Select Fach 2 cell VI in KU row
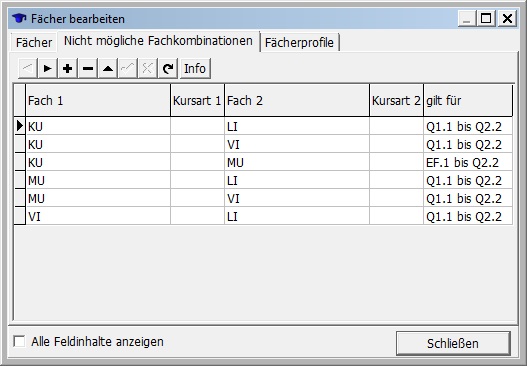This screenshot has width=527, height=366. (x=297, y=145)
